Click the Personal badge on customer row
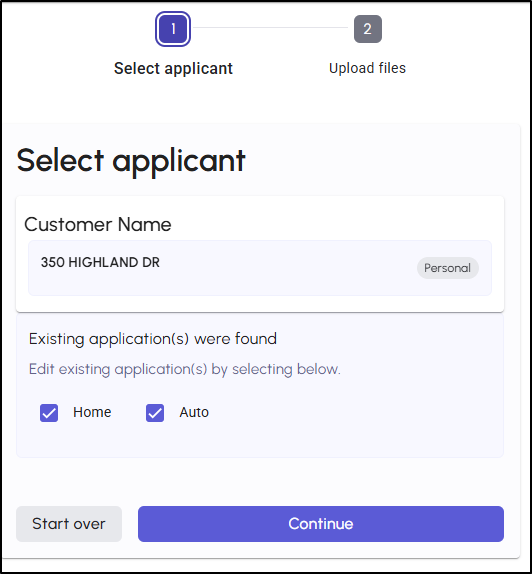 [x=447, y=268]
